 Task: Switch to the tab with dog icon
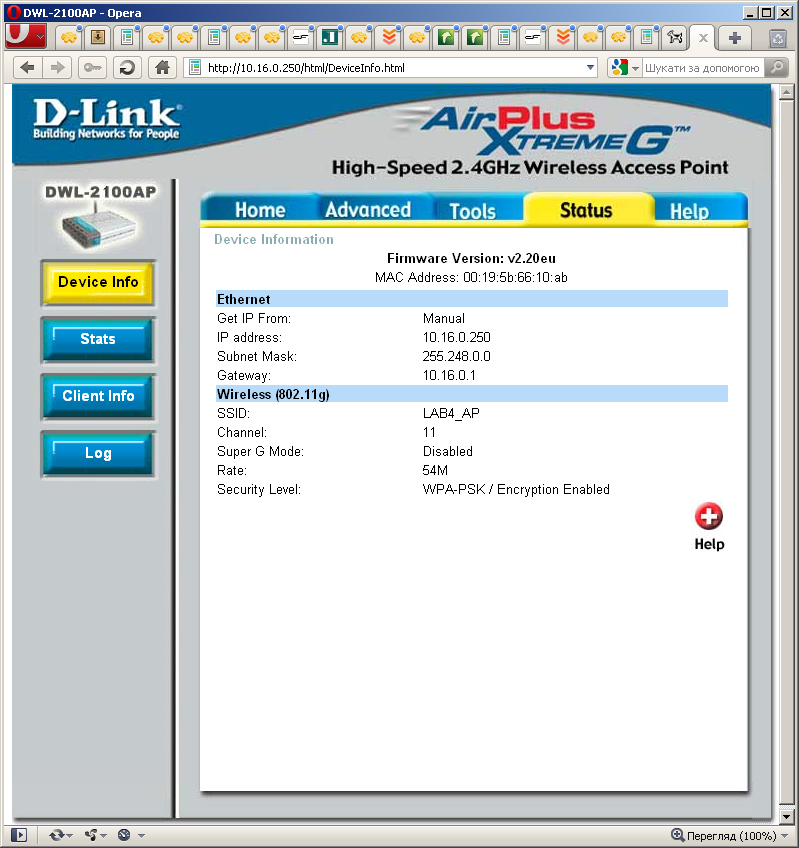click(x=674, y=37)
